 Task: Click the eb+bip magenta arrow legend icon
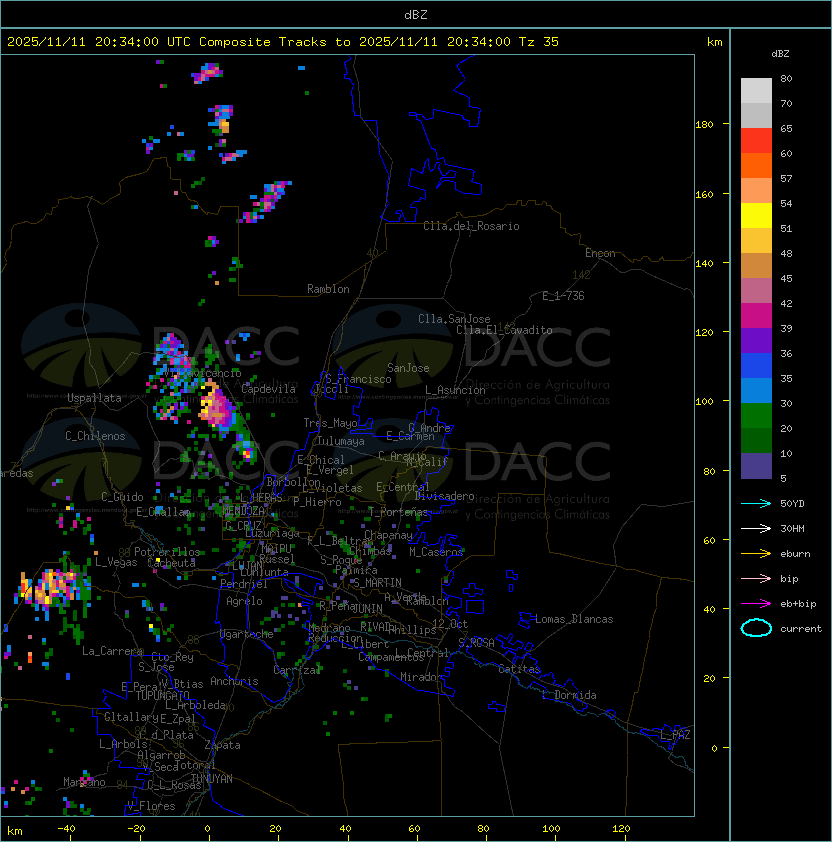click(x=756, y=604)
